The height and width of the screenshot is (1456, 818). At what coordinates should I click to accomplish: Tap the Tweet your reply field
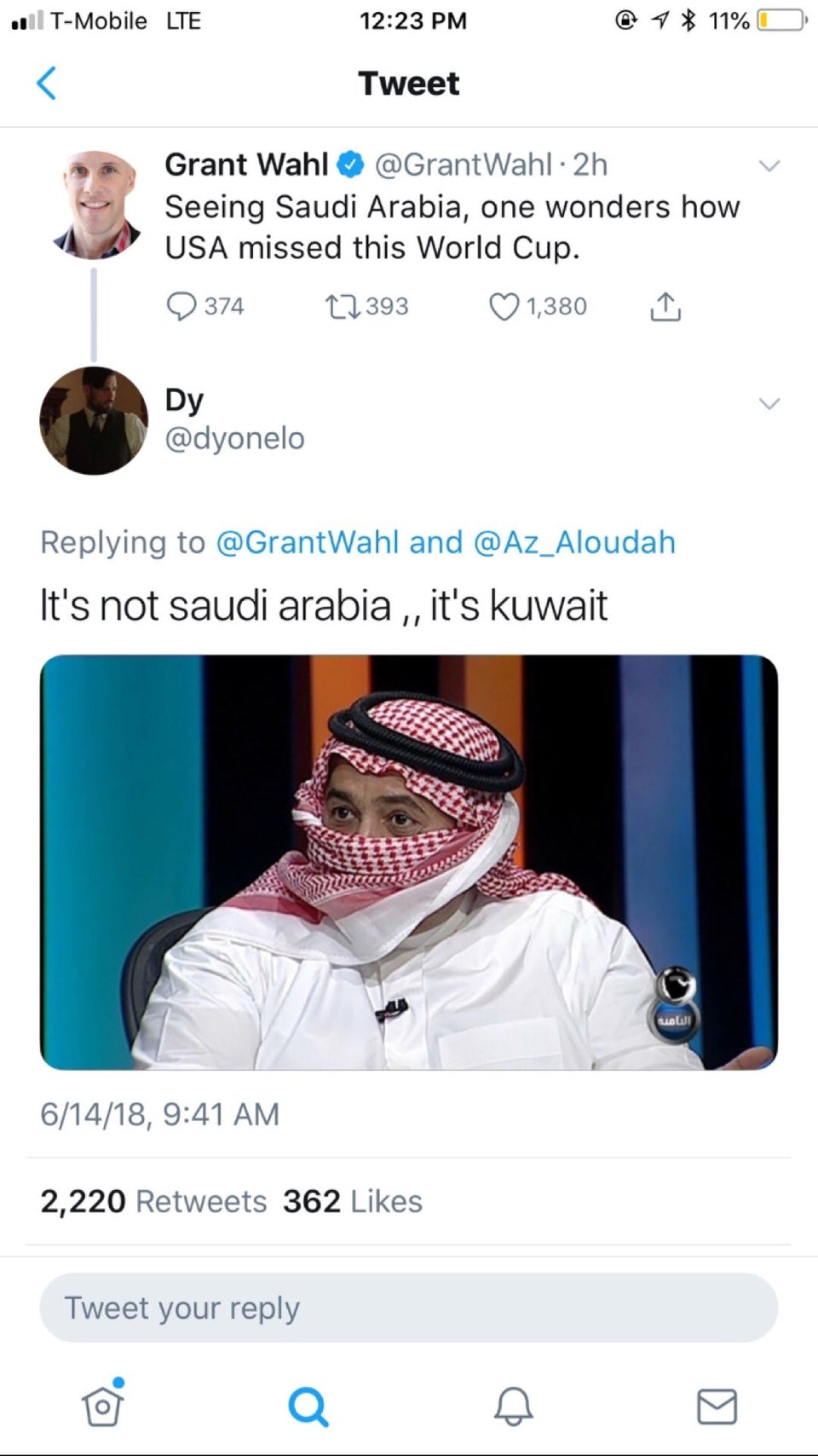click(409, 1308)
